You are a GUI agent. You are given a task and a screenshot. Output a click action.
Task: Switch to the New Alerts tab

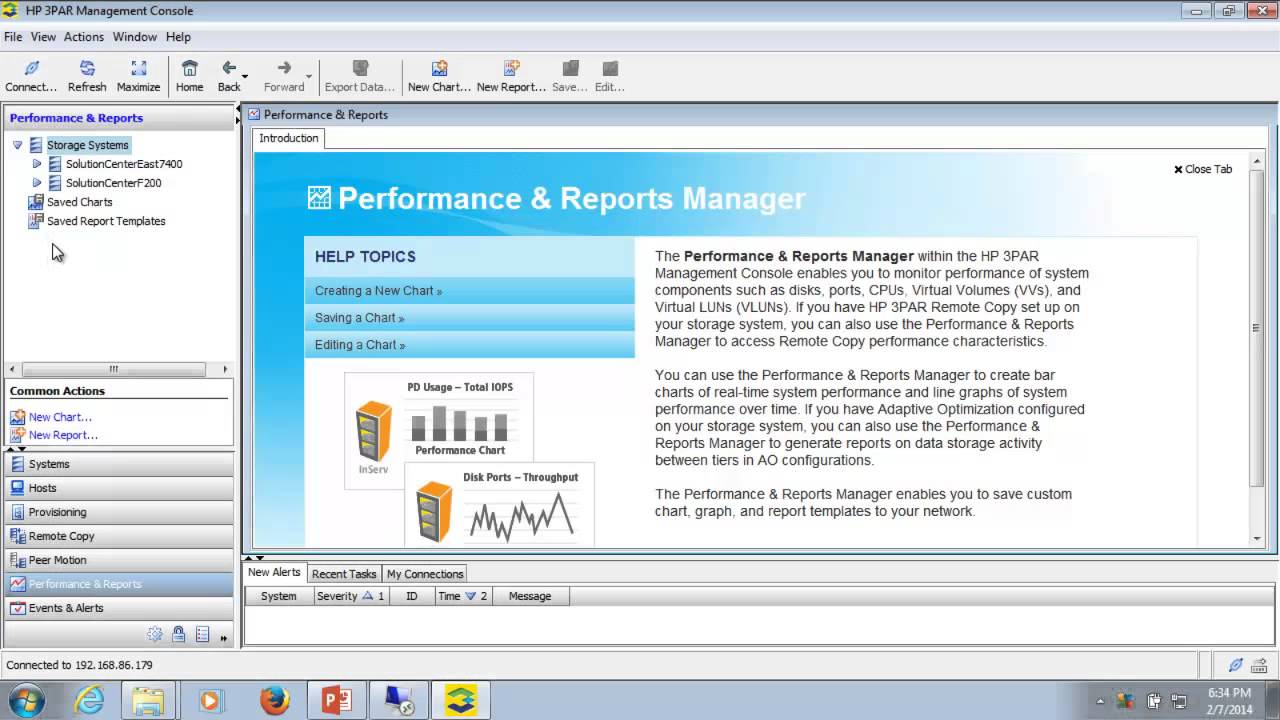pos(274,573)
